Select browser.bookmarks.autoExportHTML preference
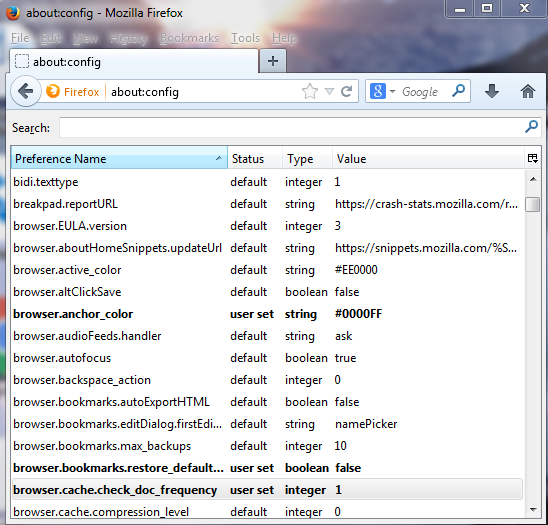548x525 pixels. point(267,402)
